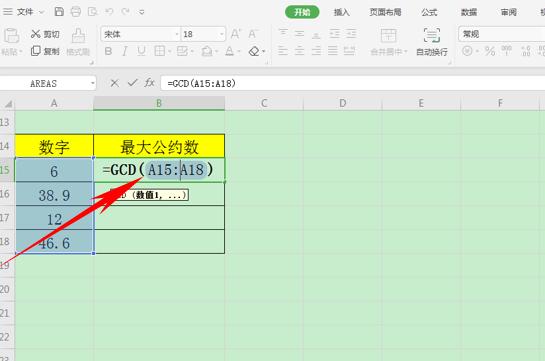Click the 数字 header cell

click(x=54, y=146)
